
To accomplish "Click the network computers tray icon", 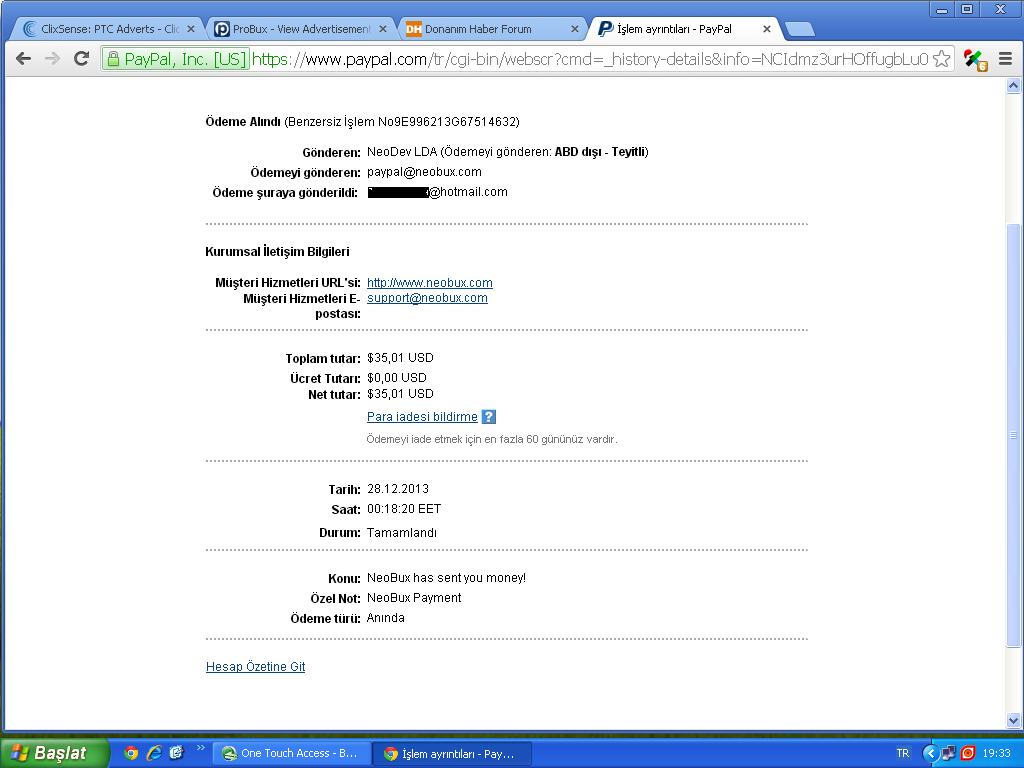I will coord(948,753).
